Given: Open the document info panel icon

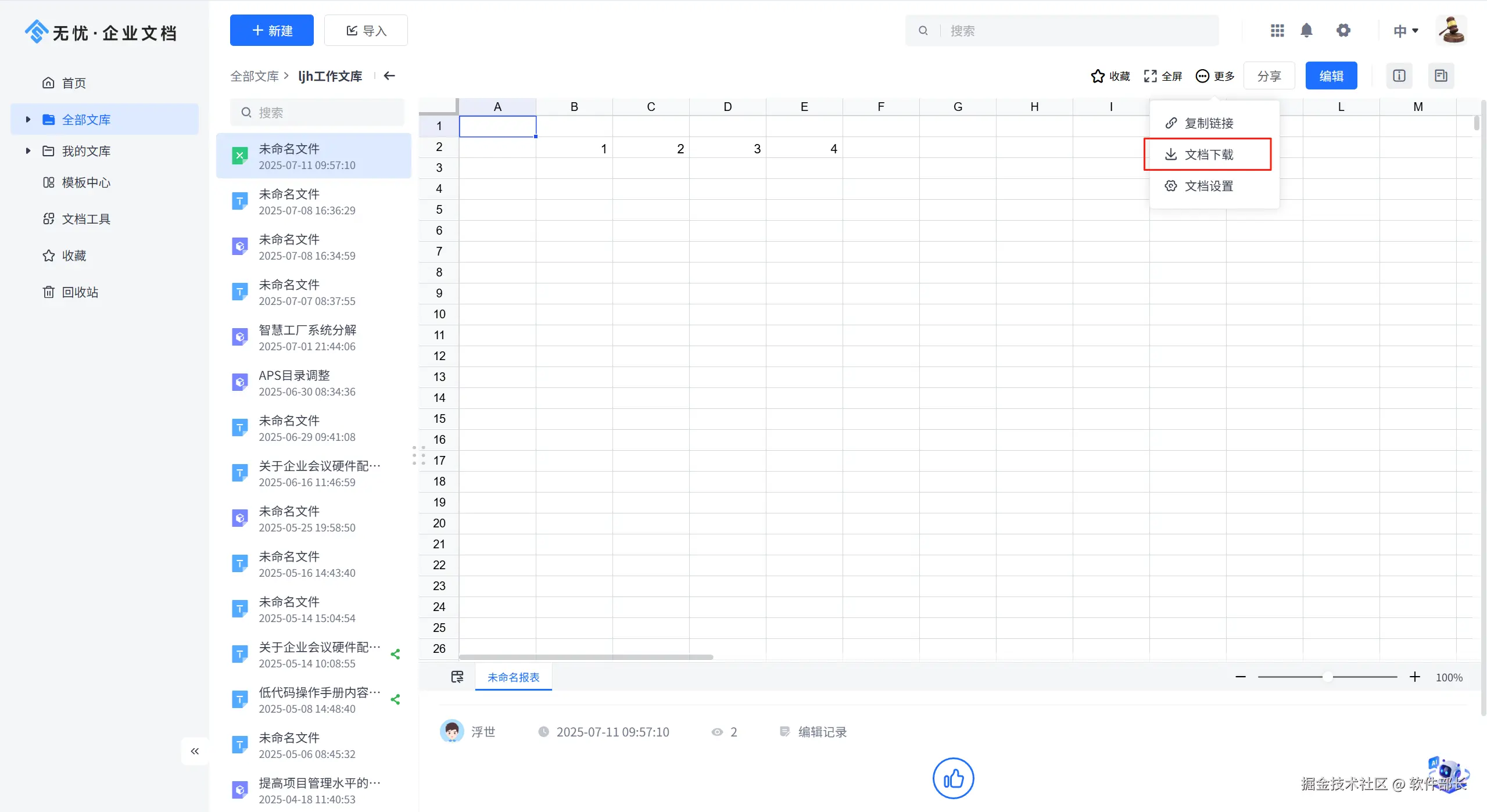Looking at the screenshot, I should pos(1399,76).
